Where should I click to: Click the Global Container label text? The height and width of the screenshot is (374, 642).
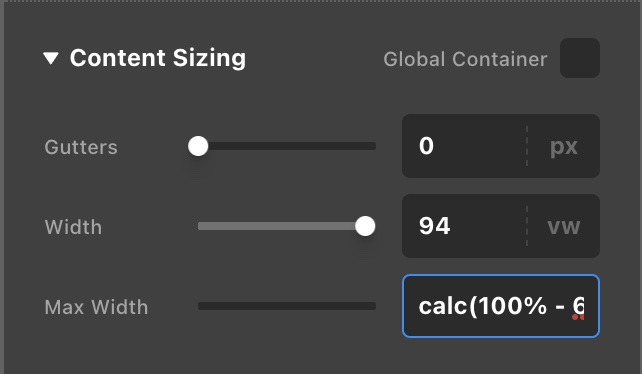click(x=465, y=59)
